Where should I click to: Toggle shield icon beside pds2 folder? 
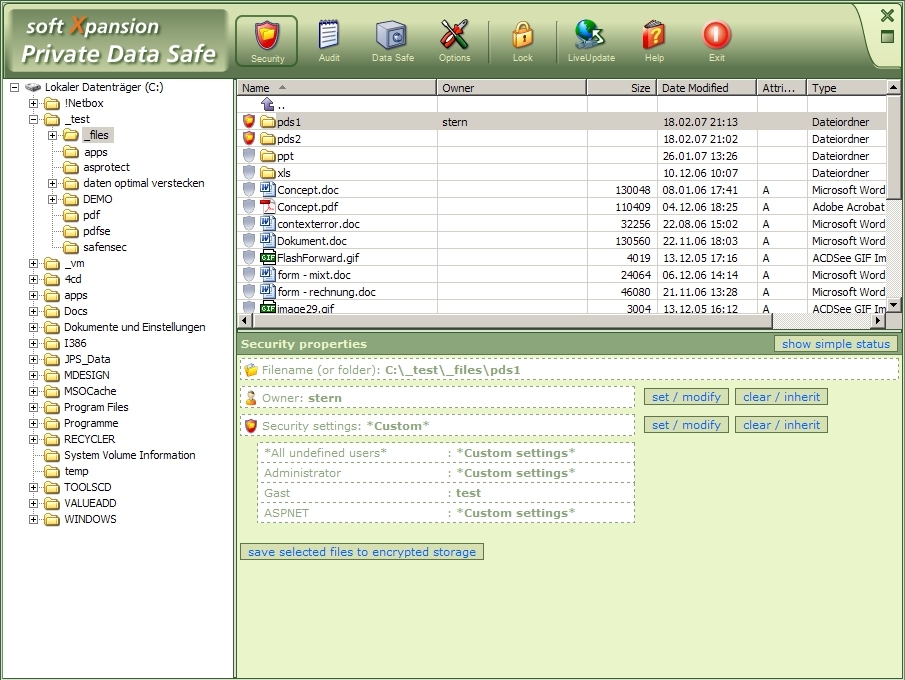(x=249, y=139)
